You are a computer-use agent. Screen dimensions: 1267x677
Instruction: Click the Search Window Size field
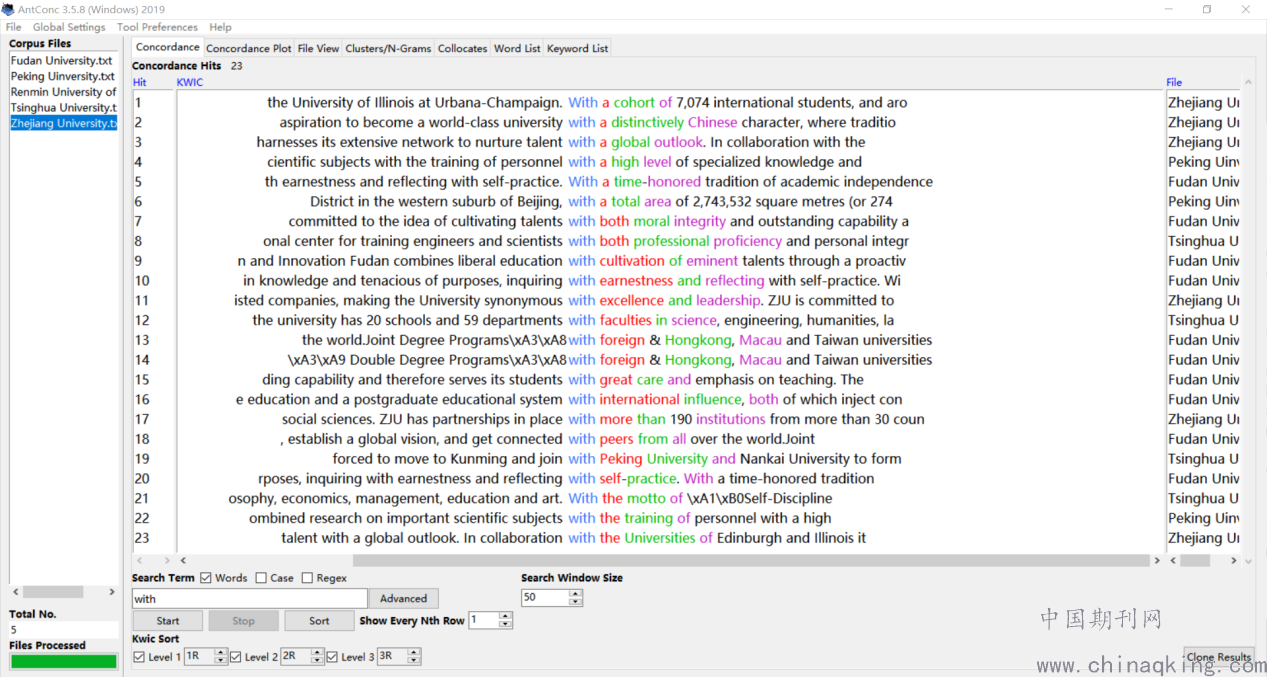(545, 598)
